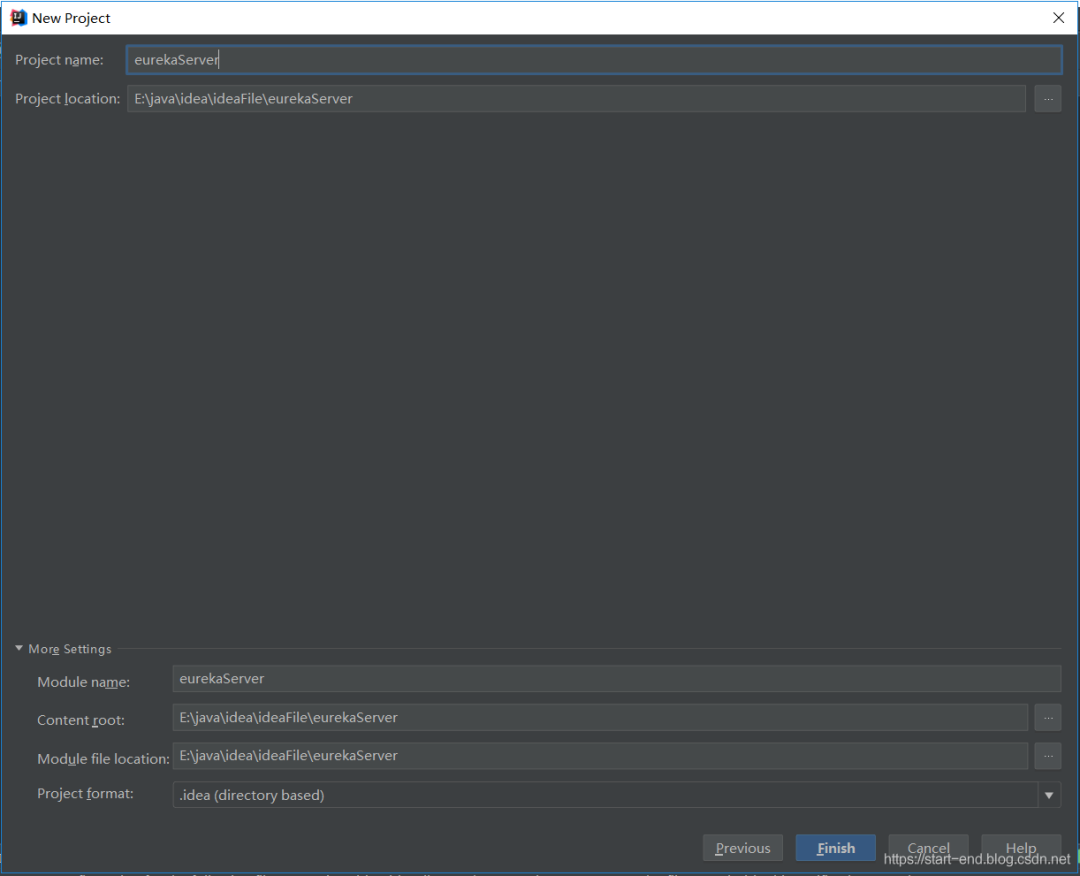Screen dimensions: 1080x876
Task: Close the New Project window
Action: (1059, 18)
